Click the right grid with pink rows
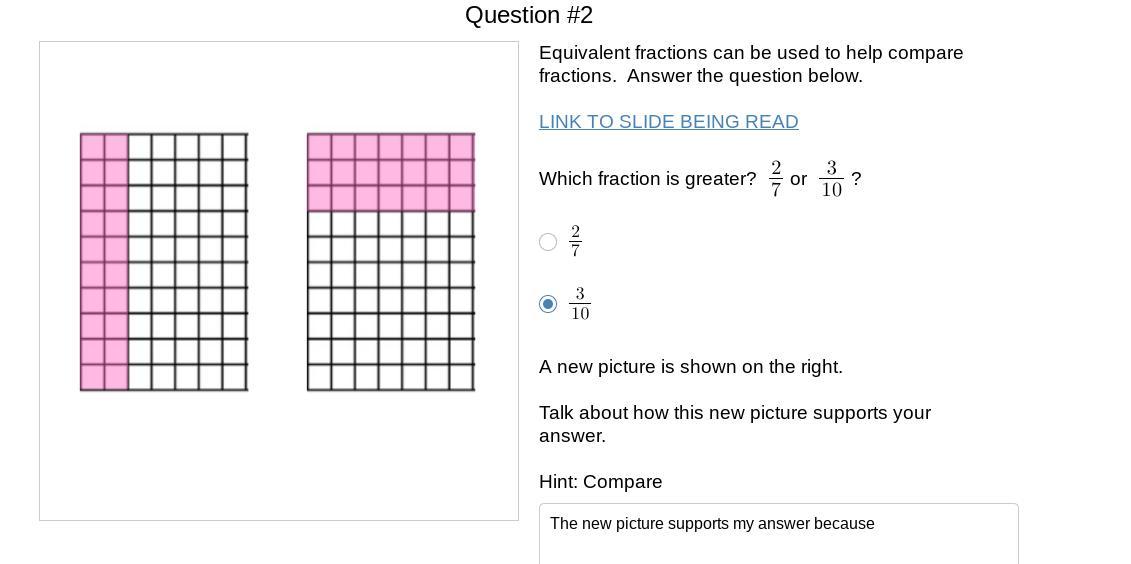 391,262
